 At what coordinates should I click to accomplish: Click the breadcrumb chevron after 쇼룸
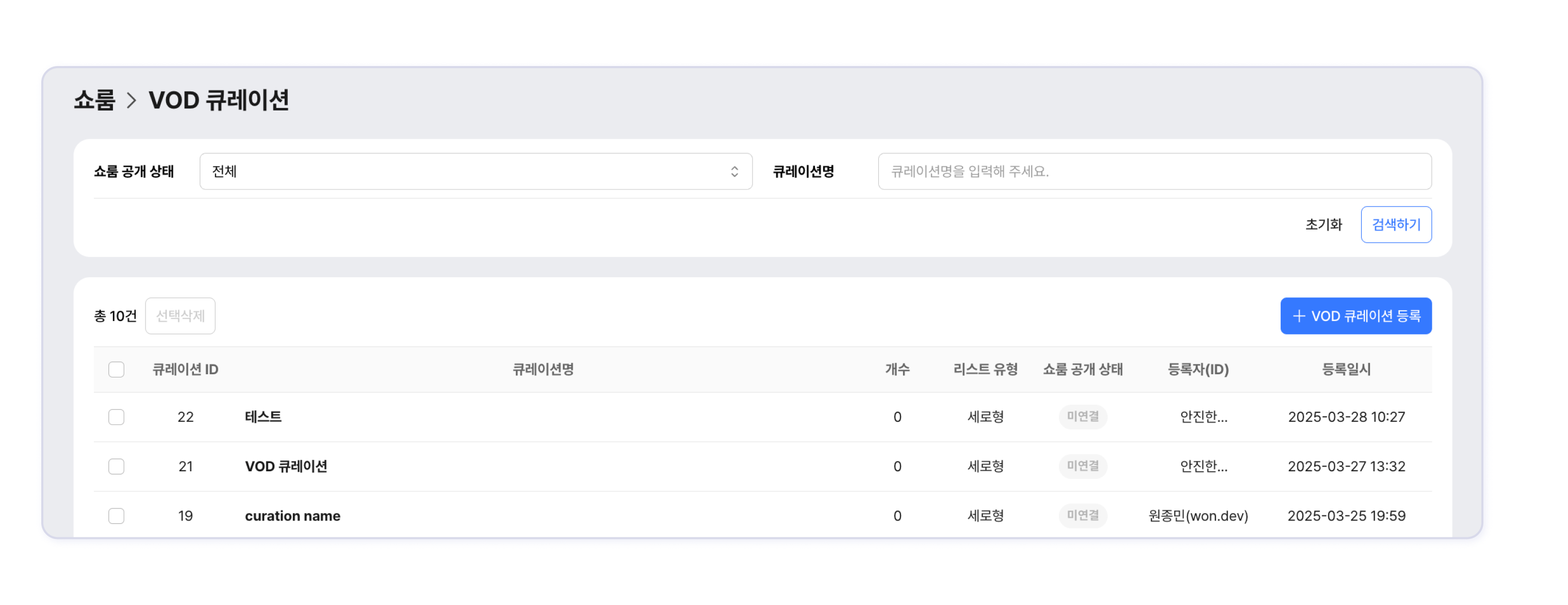[132, 100]
